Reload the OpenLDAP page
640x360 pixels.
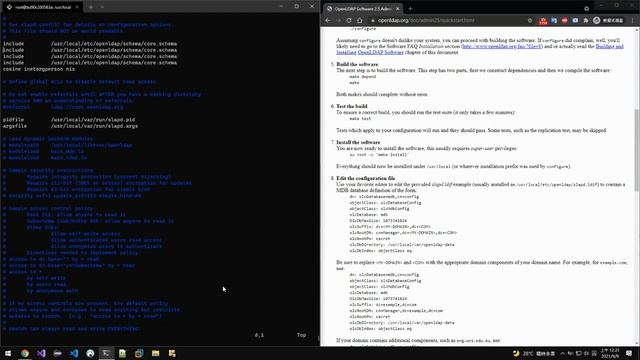[349, 20]
